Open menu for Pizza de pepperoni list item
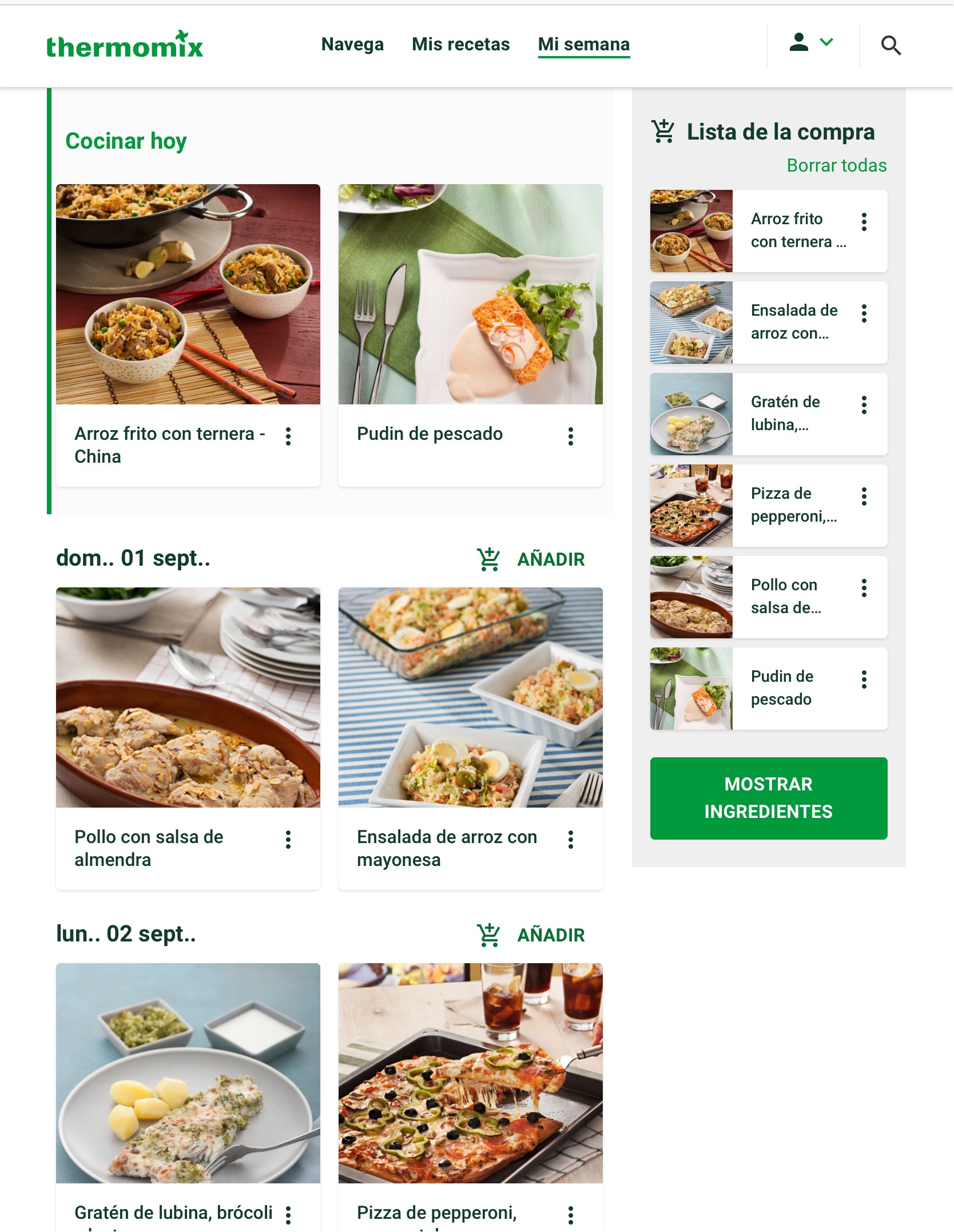The image size is (954, 1232). (x=864, y=496)
